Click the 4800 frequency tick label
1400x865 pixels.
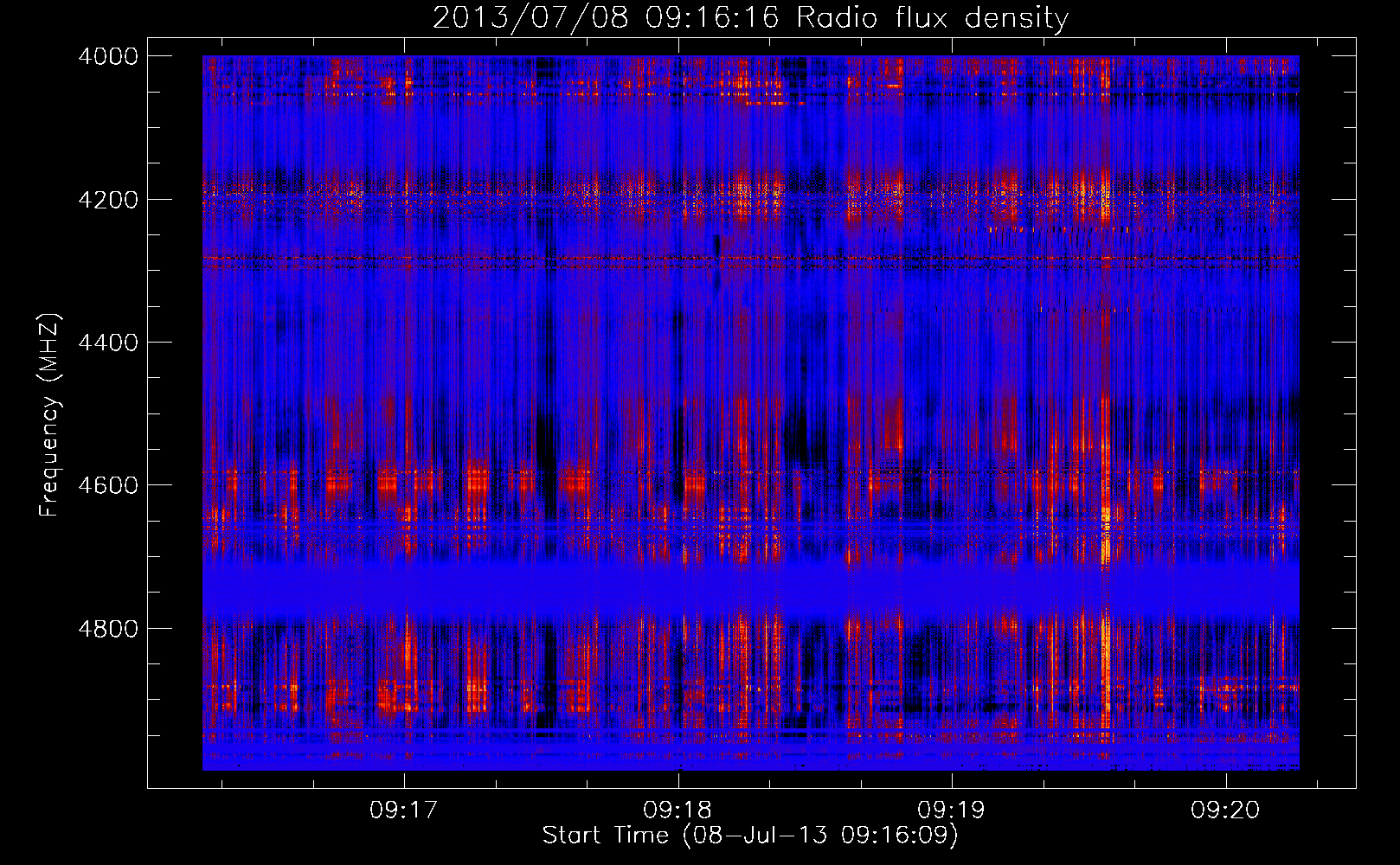(x=108, y=629)
